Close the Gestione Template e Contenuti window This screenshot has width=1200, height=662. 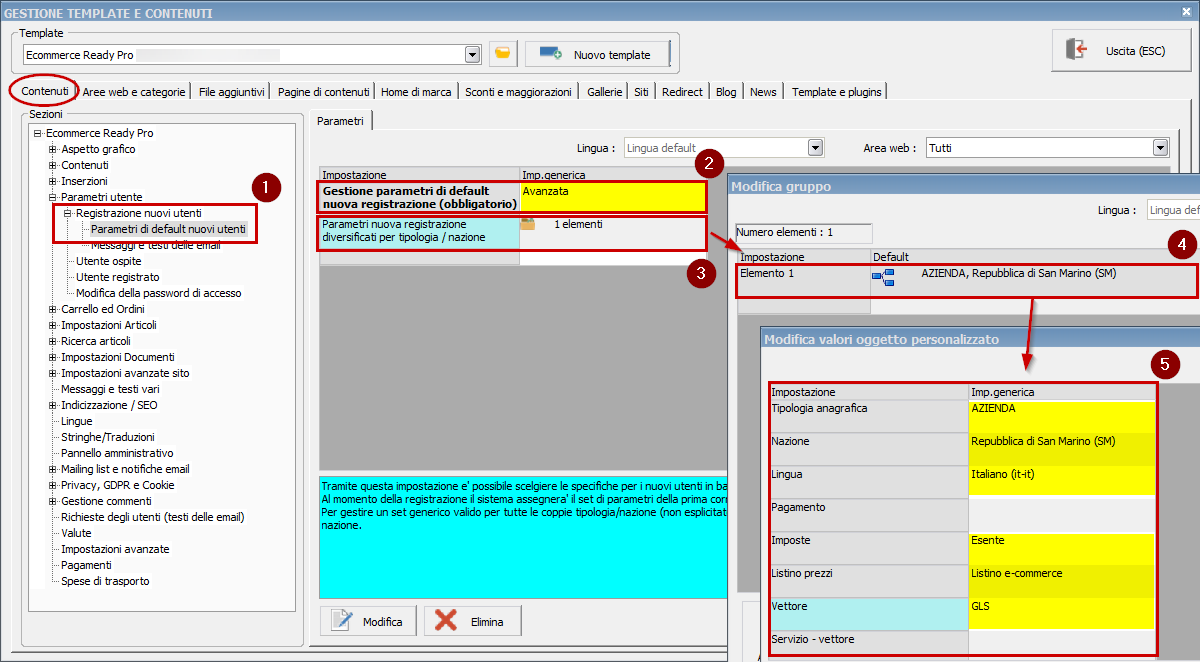click(1186, 12)
